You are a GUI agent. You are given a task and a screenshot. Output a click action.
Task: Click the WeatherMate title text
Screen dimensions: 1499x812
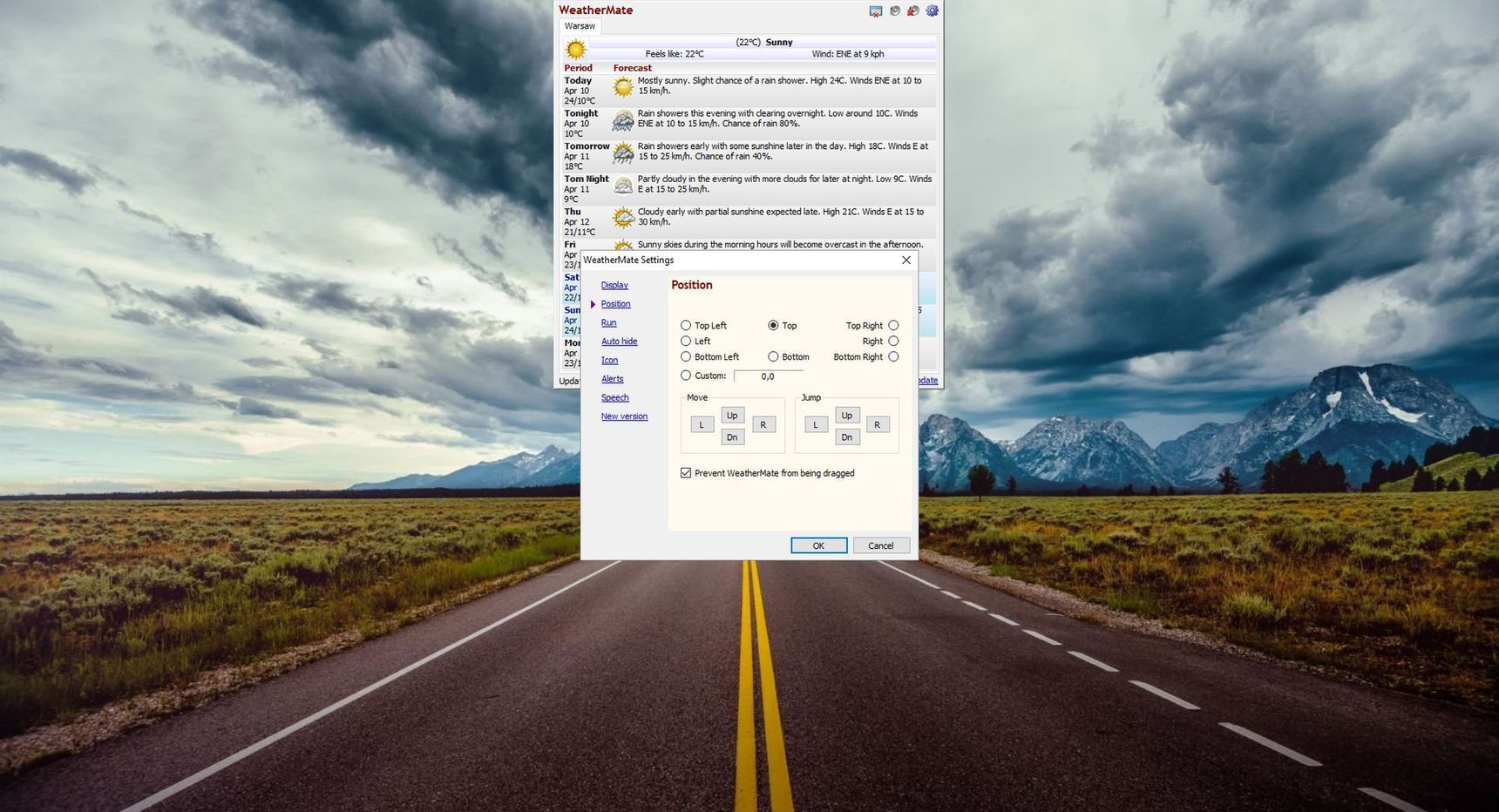point(596,10)
